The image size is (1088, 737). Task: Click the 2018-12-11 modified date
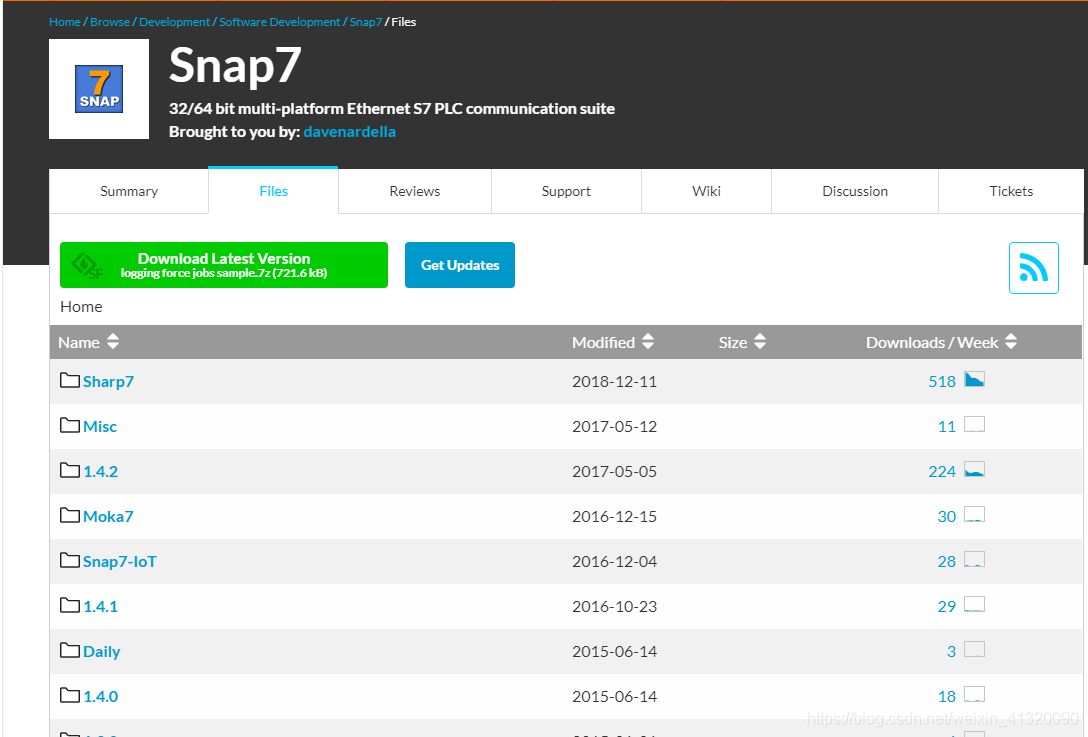pos(614,382)
